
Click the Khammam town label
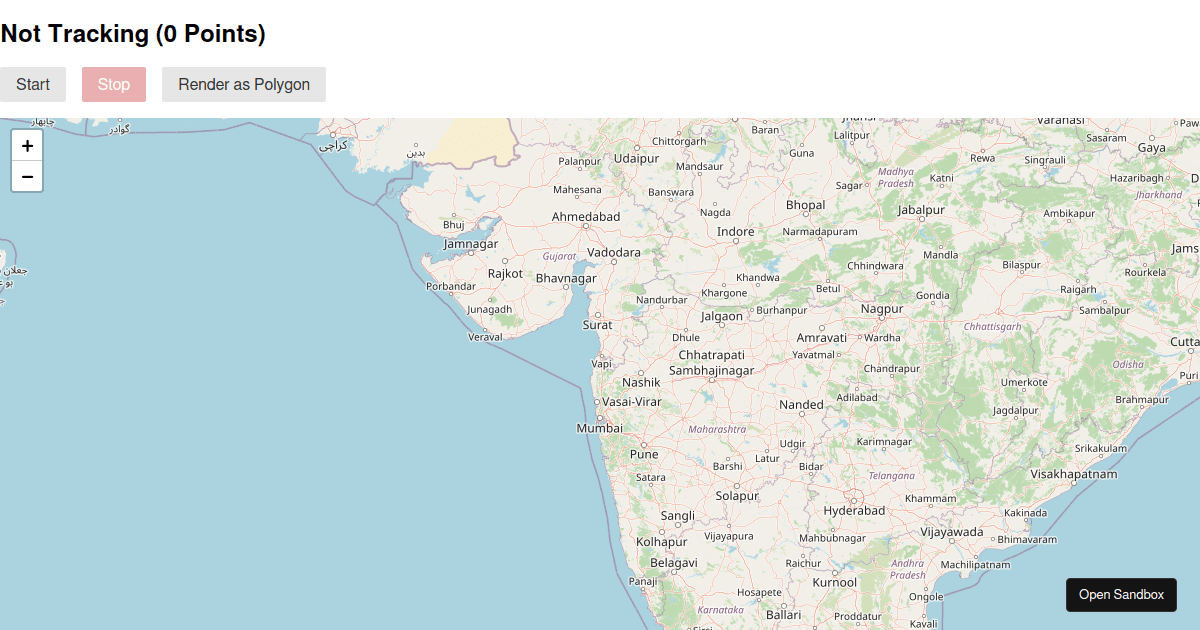click(930, 498)
